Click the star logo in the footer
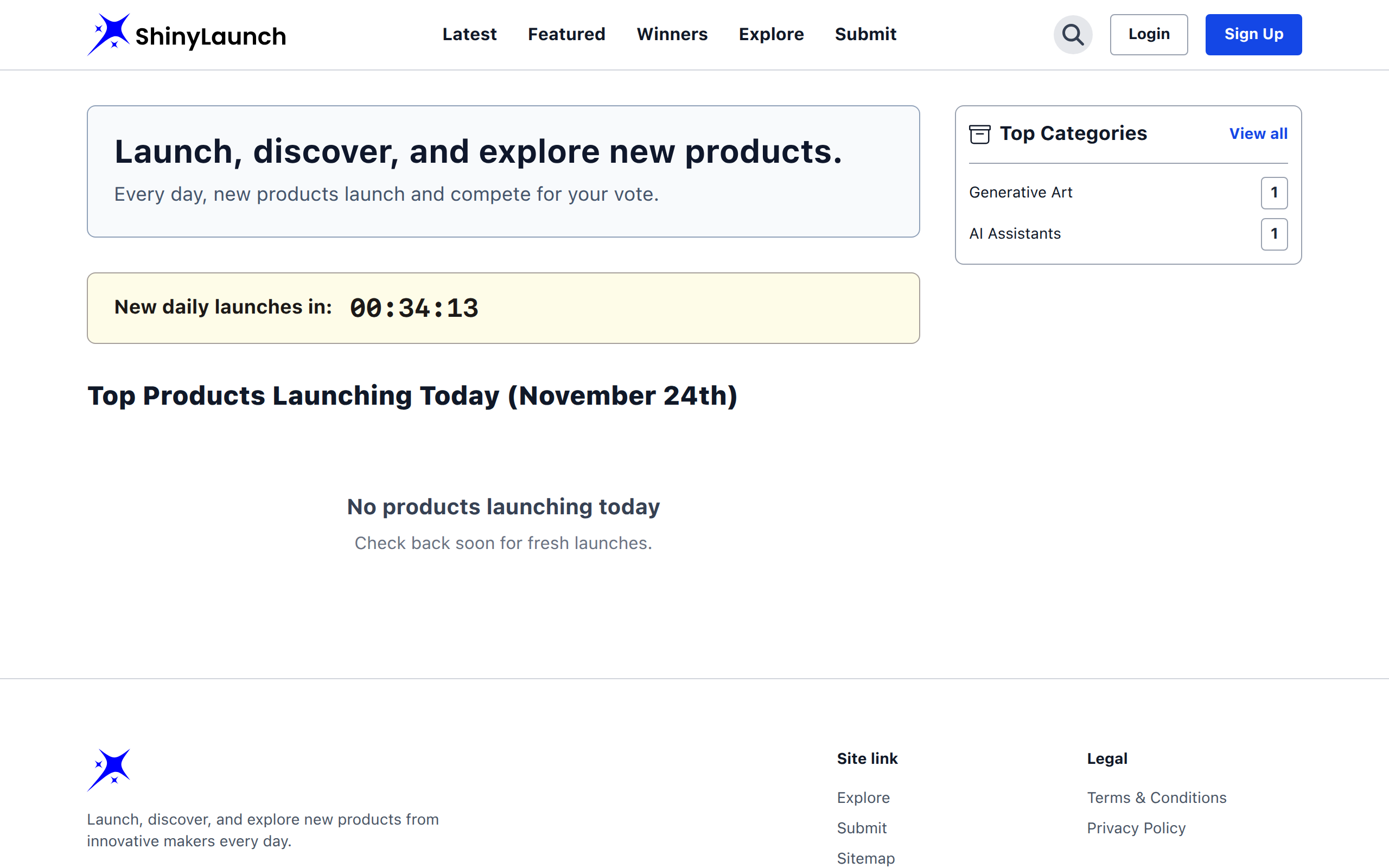The width and height of the screenshot is (1389, 868). [x=110, y=769]
